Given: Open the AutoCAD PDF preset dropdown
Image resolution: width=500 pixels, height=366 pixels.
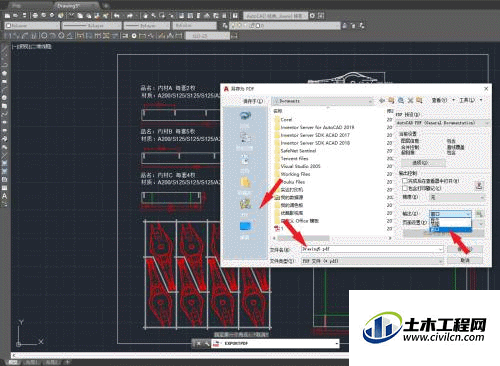Looking at the screenshot, I should coord(443,123).
